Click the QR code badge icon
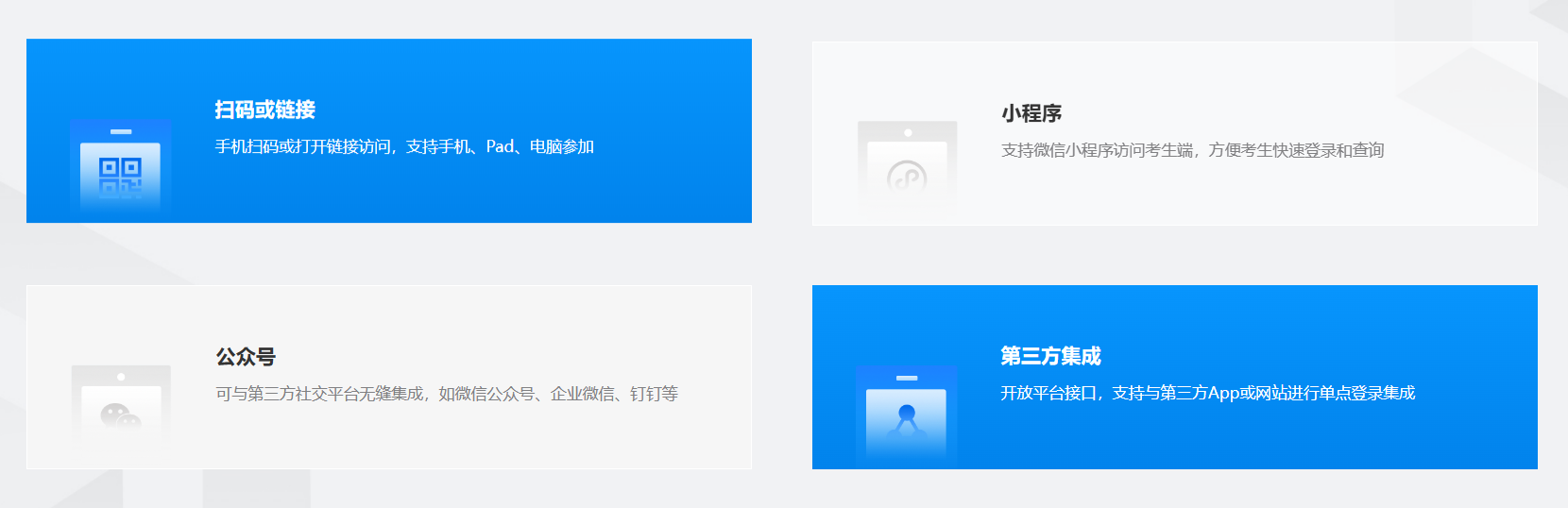Image resolution: width=1568 pixels, height=508 pixels. click(x=120, y=170)
